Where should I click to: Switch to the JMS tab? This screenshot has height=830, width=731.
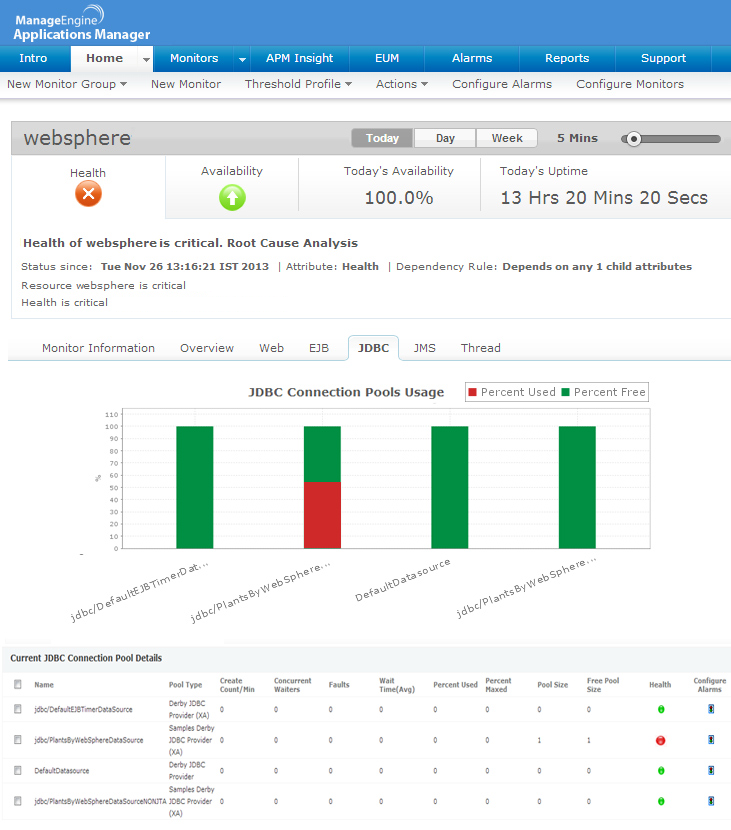point(425,348)
